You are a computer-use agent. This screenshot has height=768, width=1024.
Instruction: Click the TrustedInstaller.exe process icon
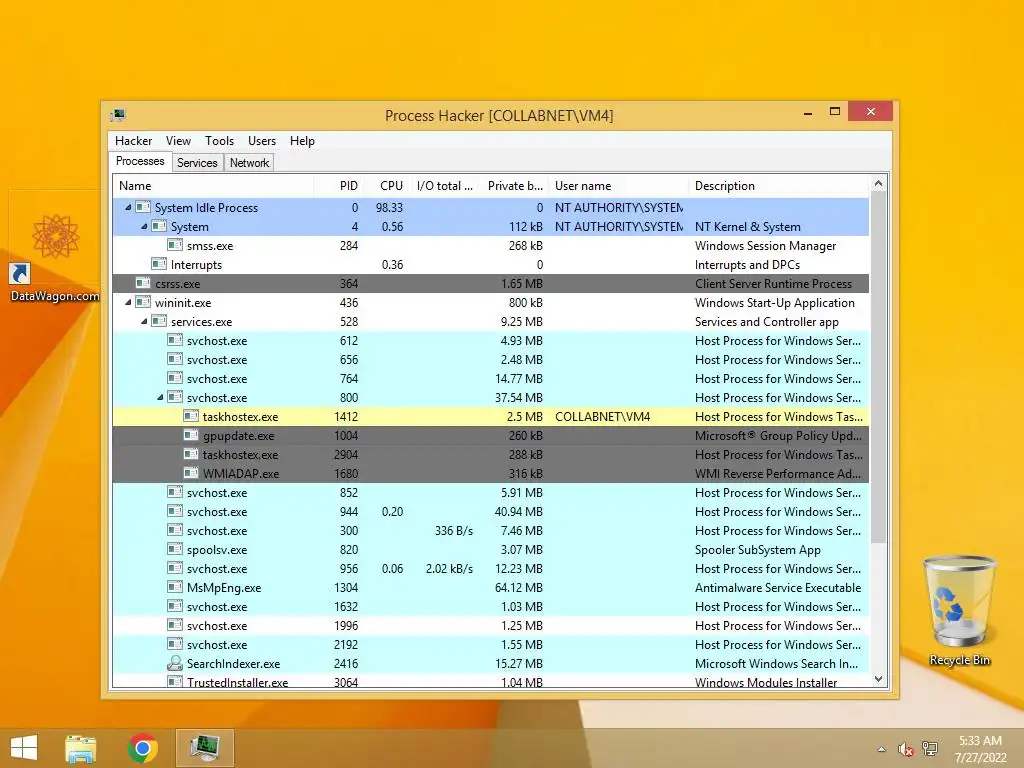[x=174, y=682]
